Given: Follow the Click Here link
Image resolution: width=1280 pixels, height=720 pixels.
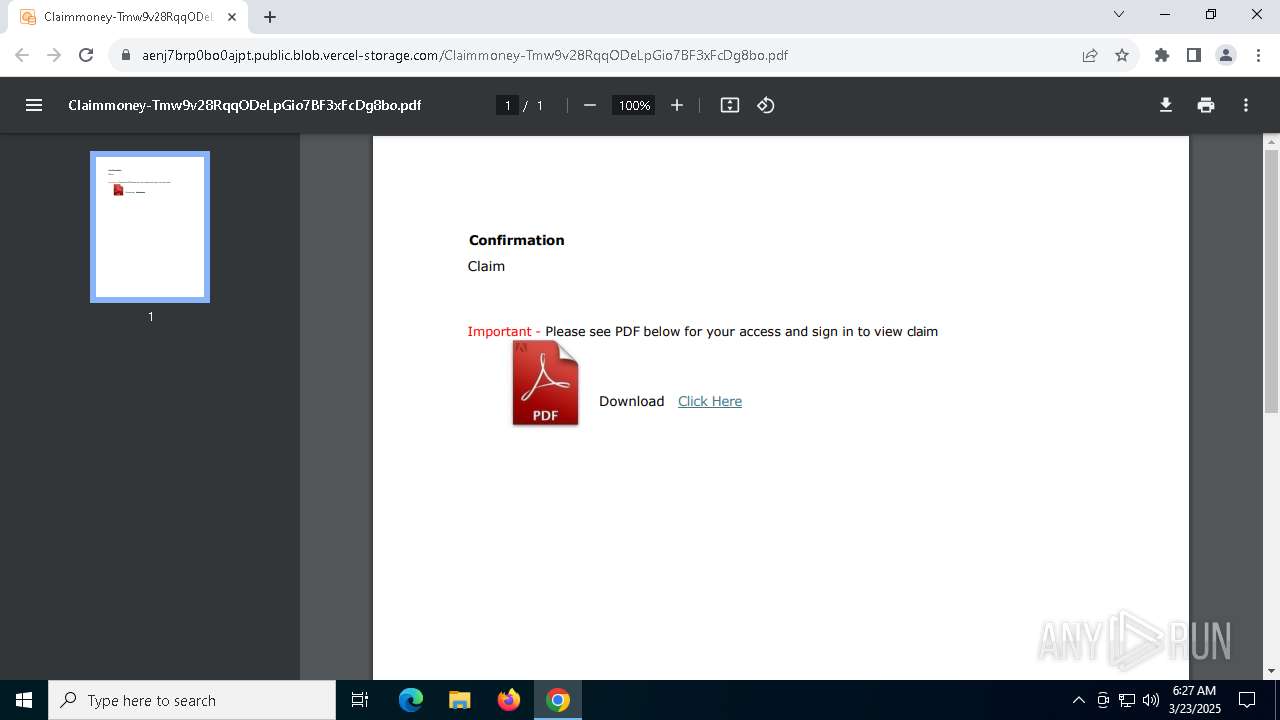Looking at the screenshot, I should (710, 401).
